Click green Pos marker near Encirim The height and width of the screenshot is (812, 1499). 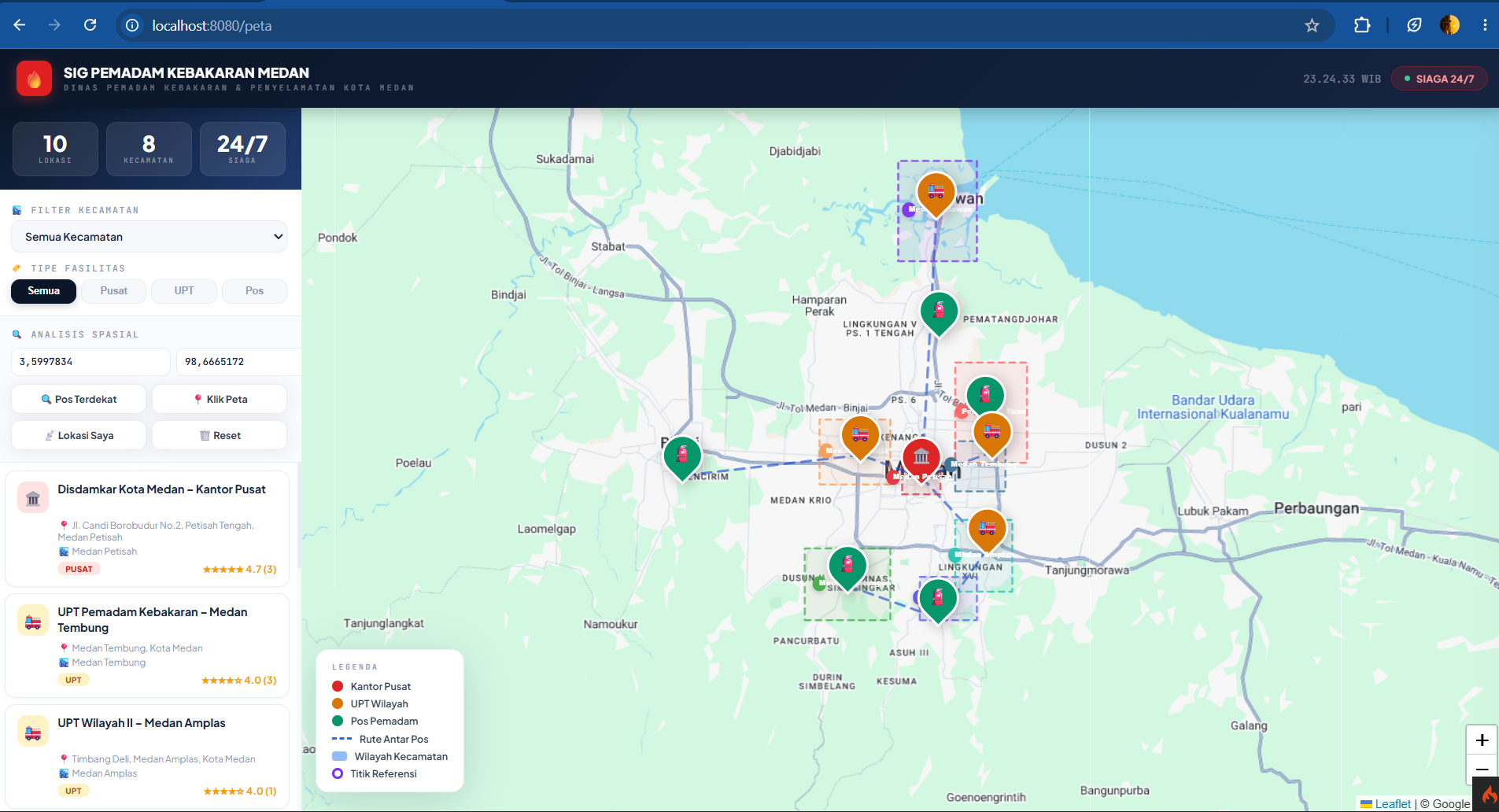pos(682,456)
